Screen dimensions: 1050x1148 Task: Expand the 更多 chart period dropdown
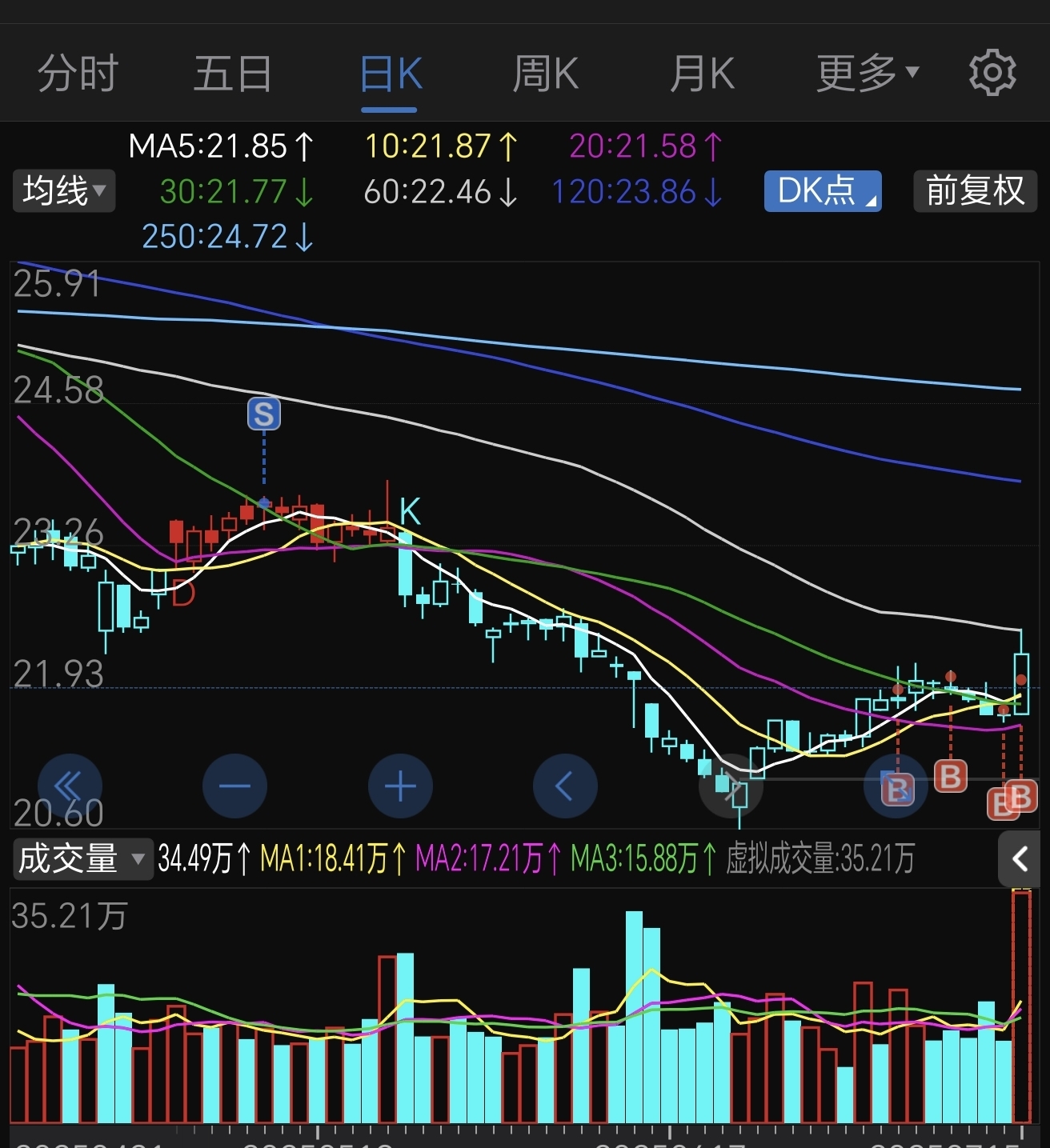point(868,74)
